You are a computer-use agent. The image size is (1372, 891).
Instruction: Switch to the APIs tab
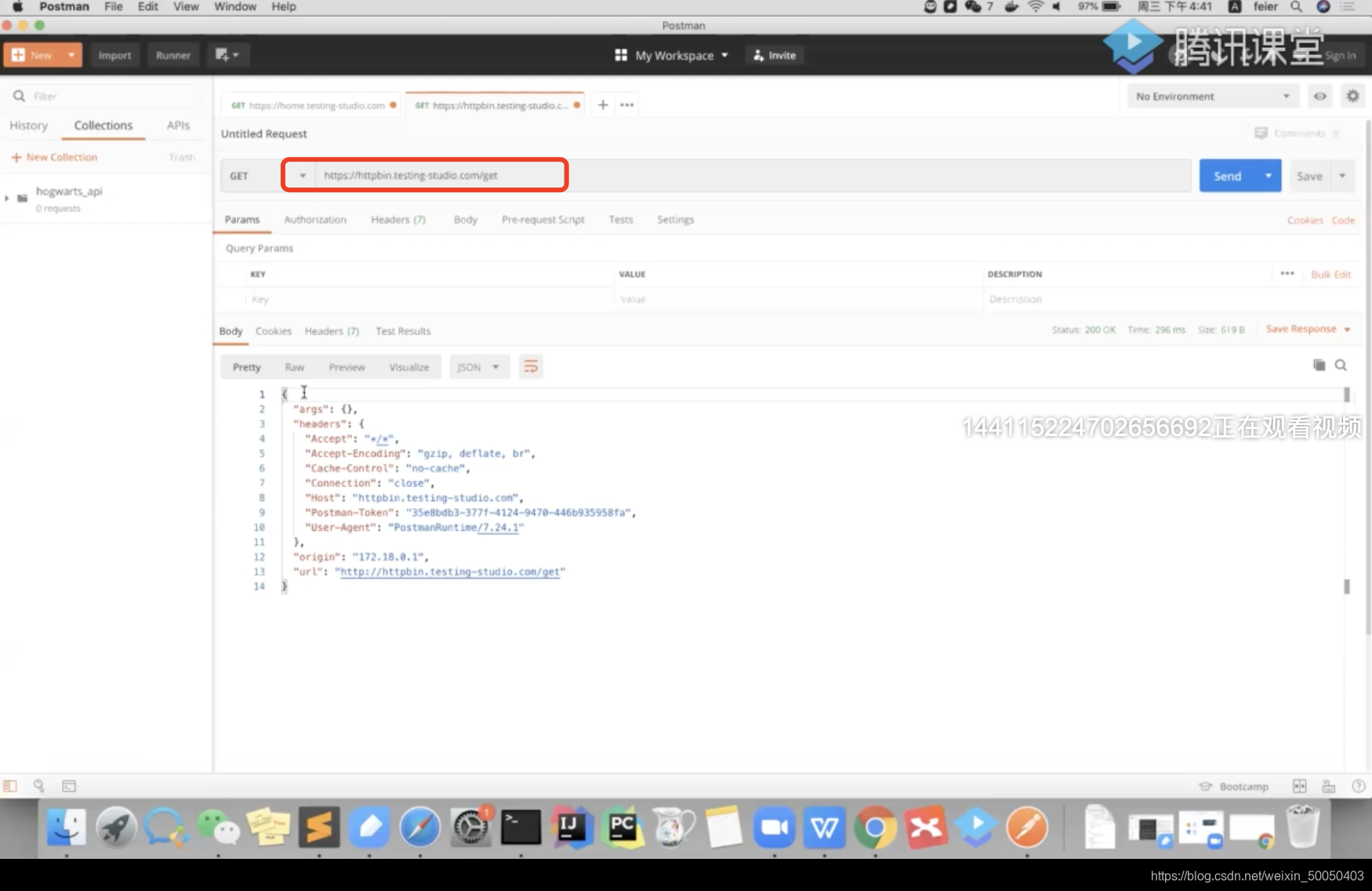(178, 125)
